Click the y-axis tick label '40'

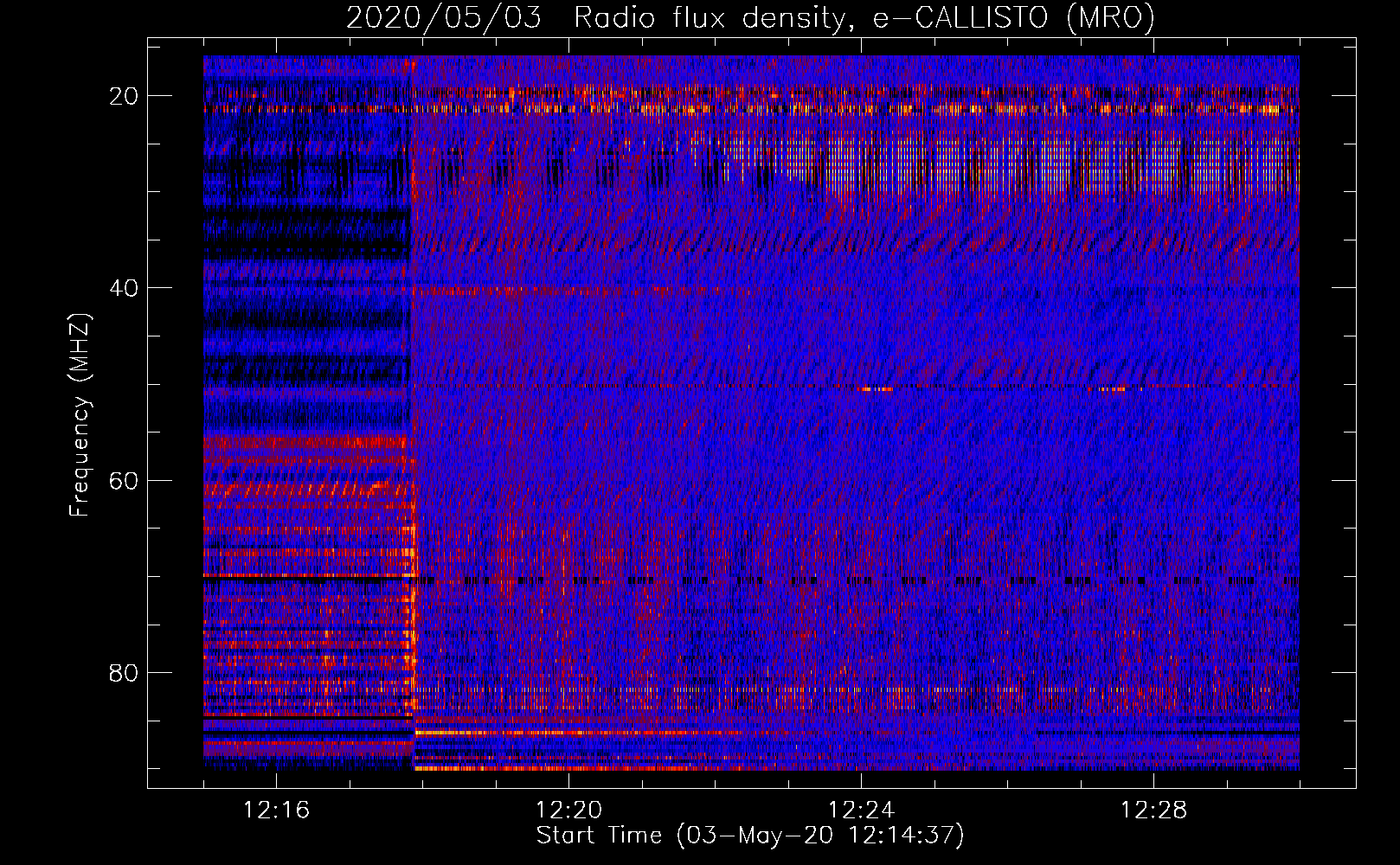[x=125, y=288]
